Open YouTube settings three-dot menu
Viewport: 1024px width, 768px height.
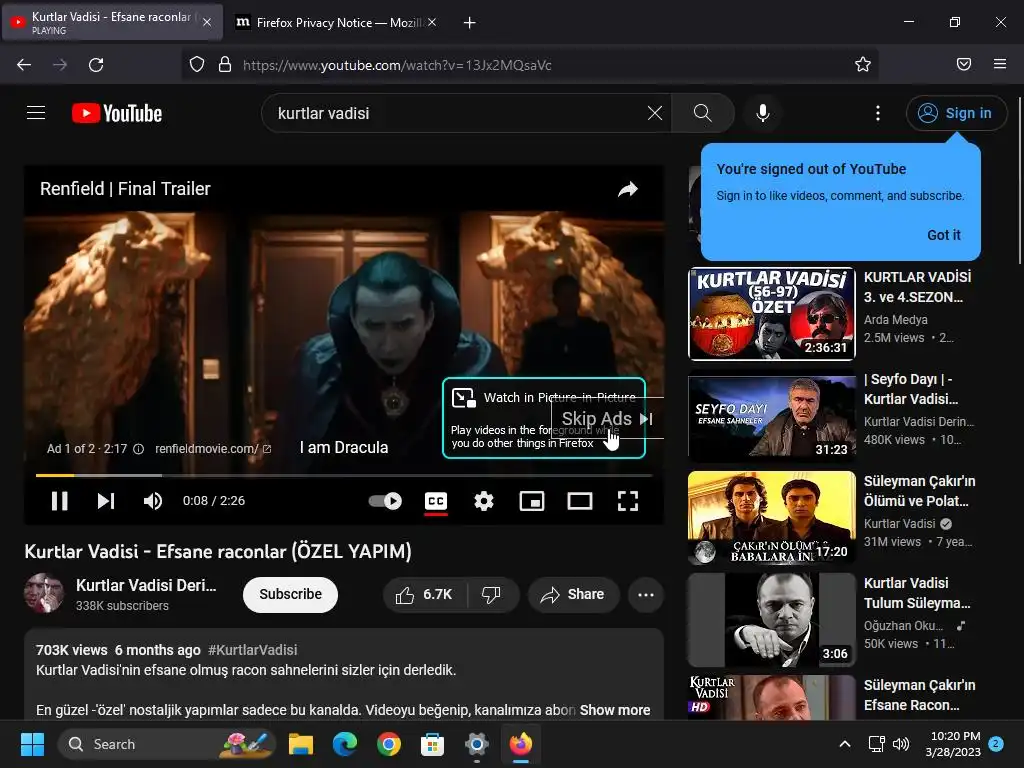pos(878,113)
